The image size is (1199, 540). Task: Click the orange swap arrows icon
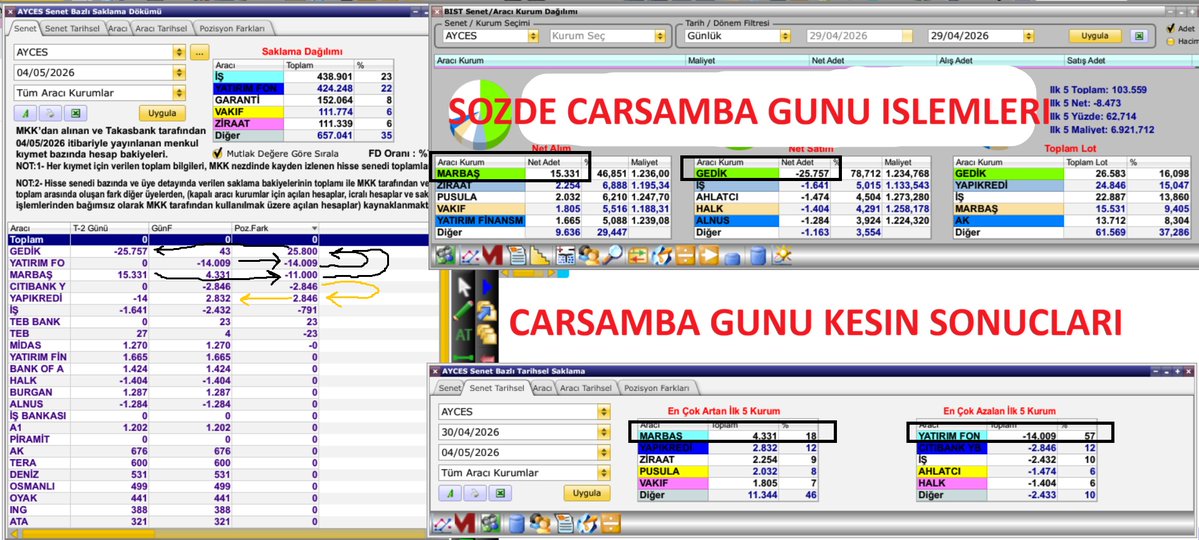coord(638,255)
